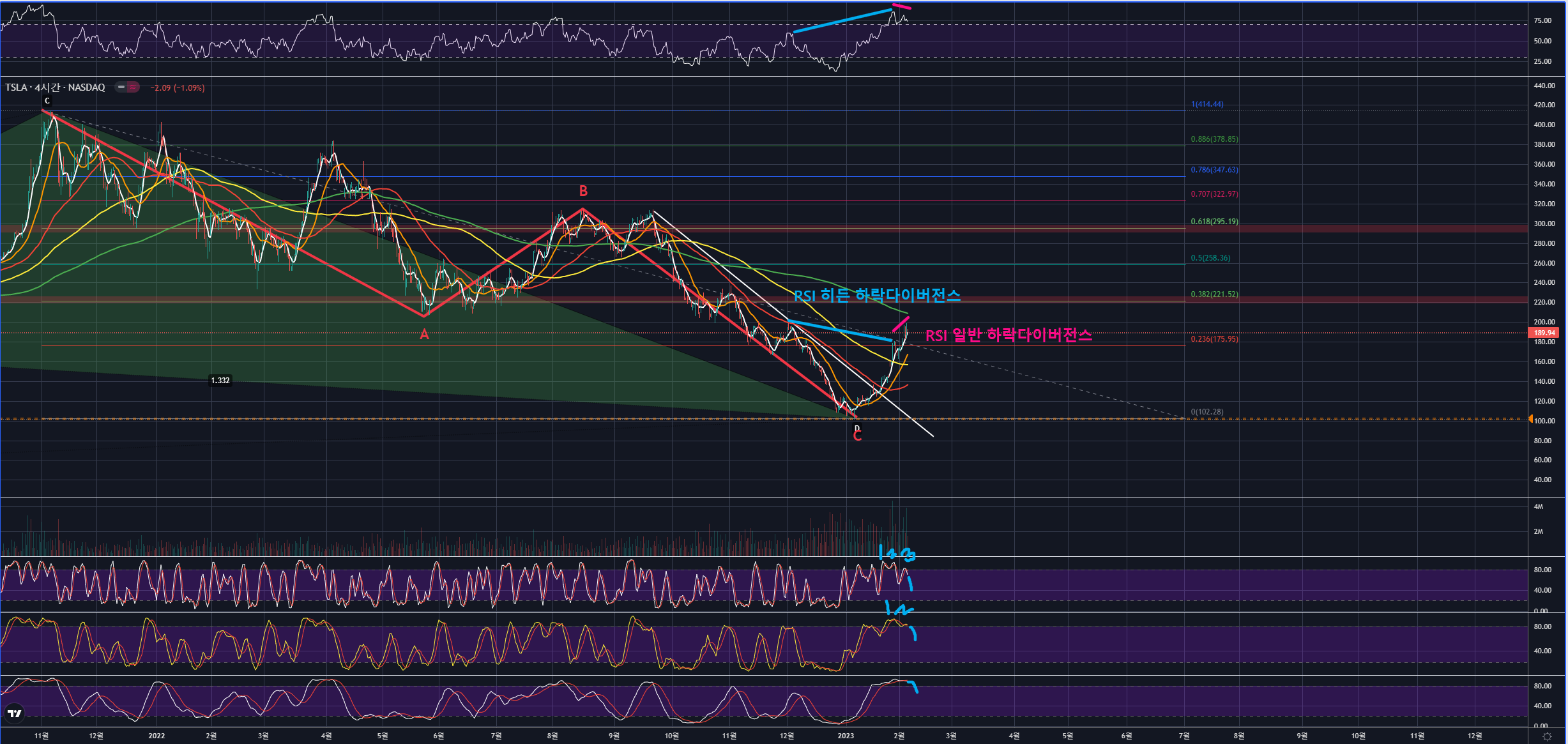The width and height of the screenshot is (1568, 744).
Task: Click the 0.5(258.36) Fibonacci level label
Action: point(1210,258)
